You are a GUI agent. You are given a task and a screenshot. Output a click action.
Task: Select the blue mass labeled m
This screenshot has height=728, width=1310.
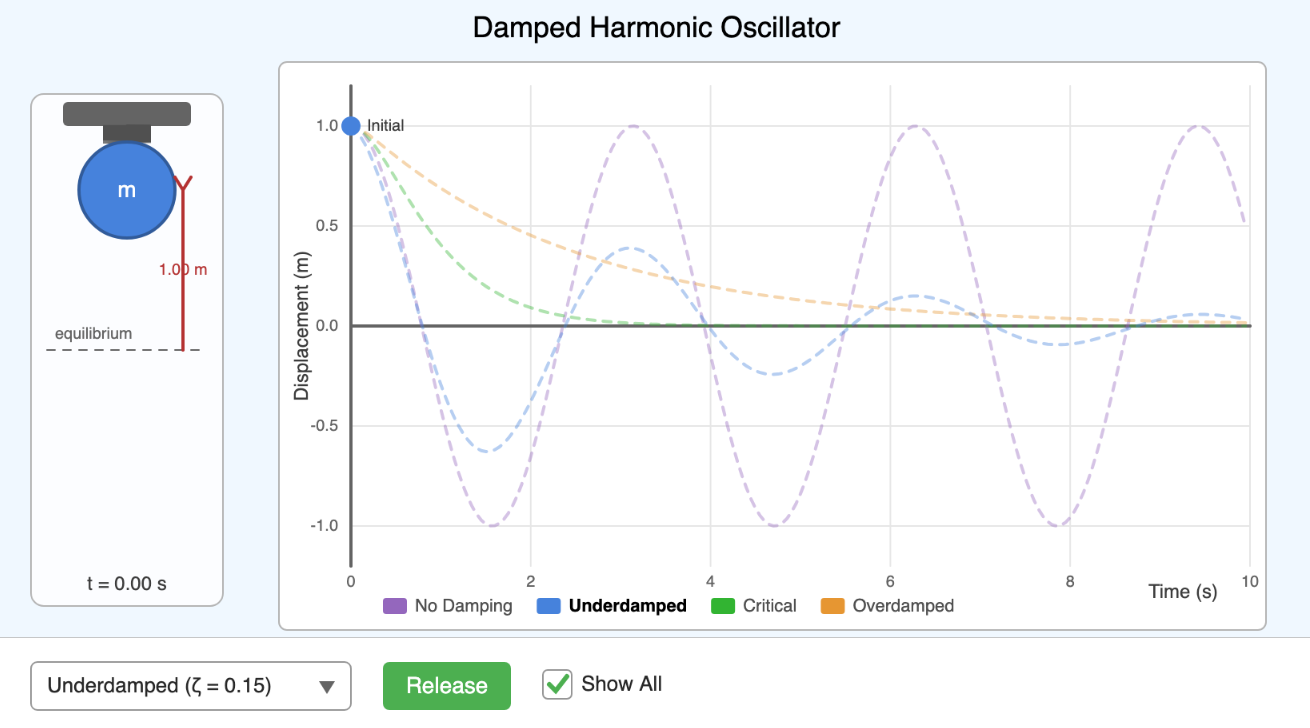pyautogui.click(x=127, y=190)
